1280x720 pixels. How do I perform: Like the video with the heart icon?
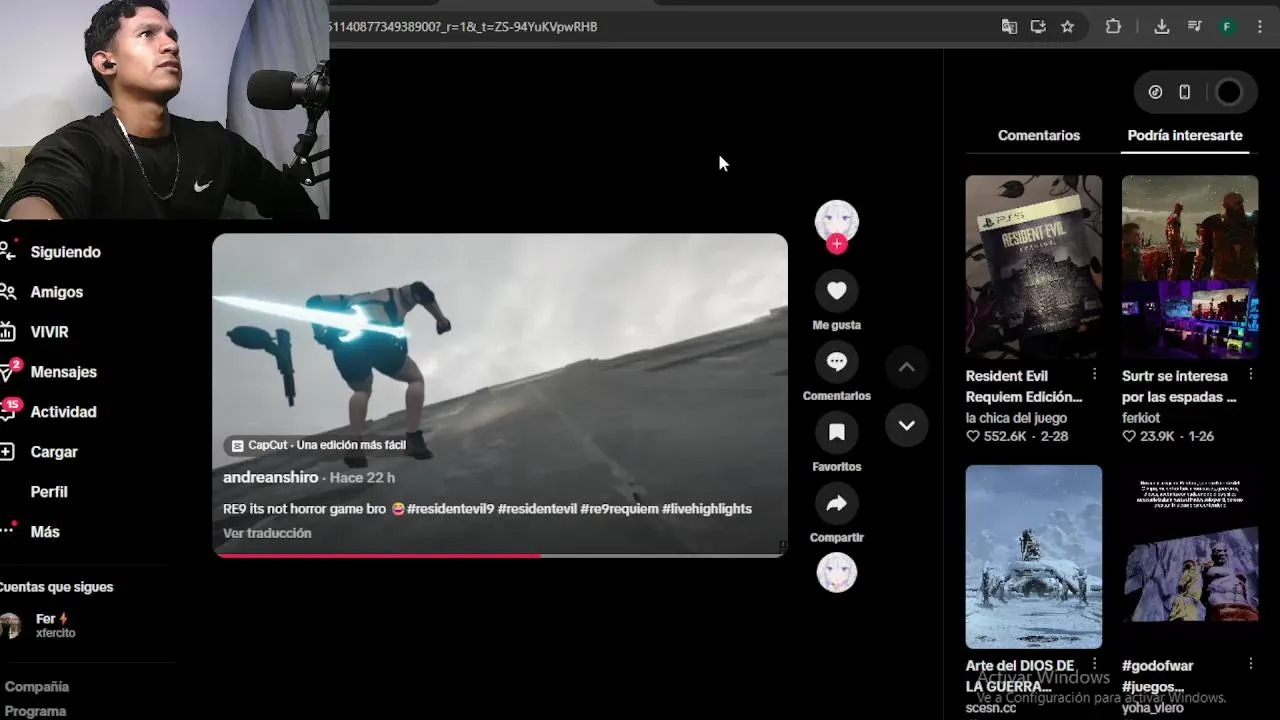click(837, 290)
